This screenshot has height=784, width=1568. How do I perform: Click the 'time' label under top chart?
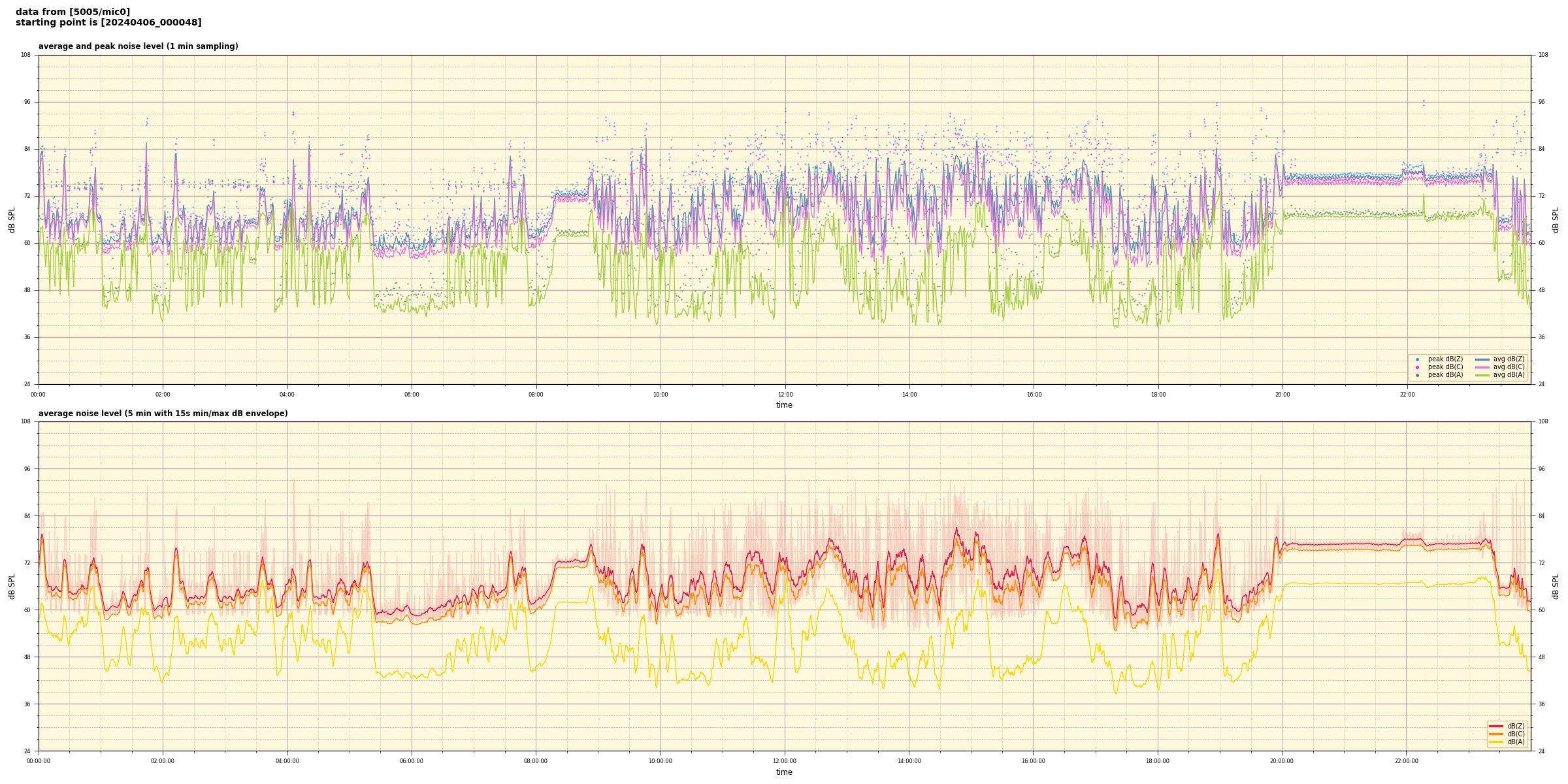(x=784, y=405)
